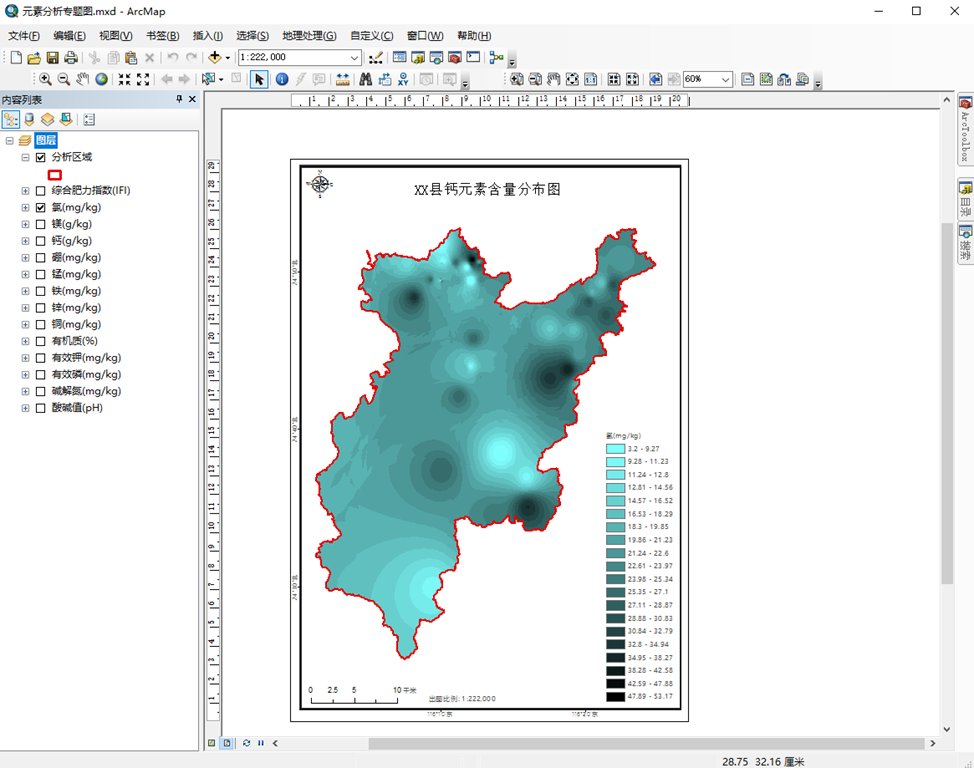
Task: Uncheck the 分析区域 layer
Action: pyautogui.click(x=40, y=157)
